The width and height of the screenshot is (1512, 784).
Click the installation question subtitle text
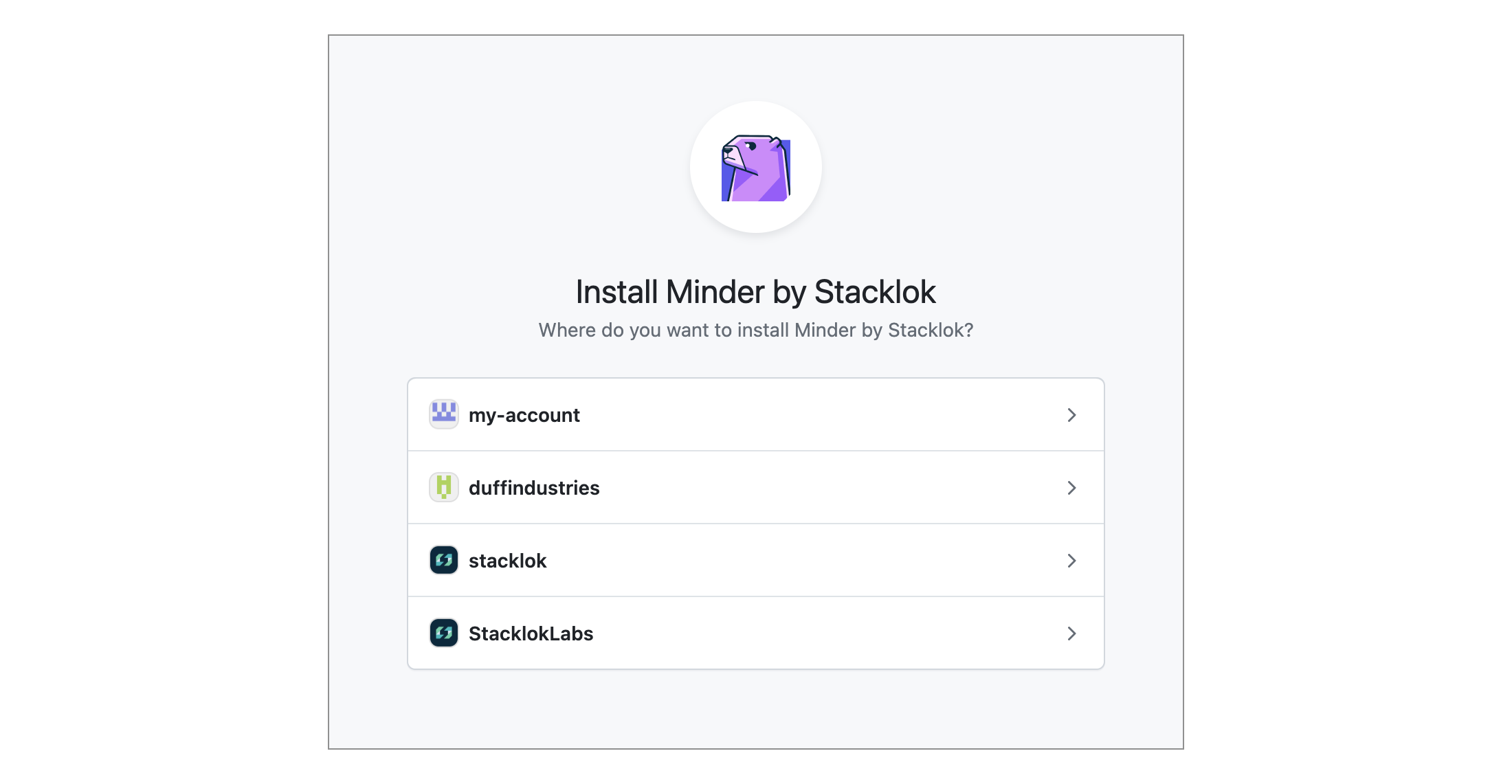tap(756, 330)
